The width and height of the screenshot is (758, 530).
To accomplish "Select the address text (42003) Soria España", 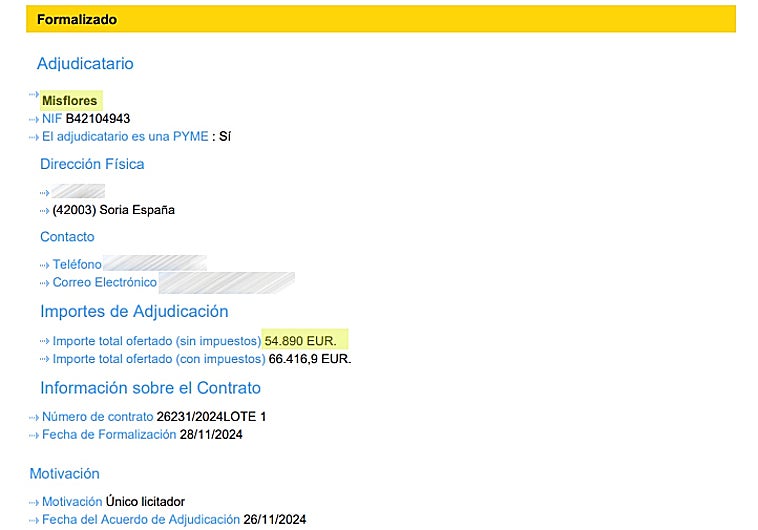I will pos(114,210).
